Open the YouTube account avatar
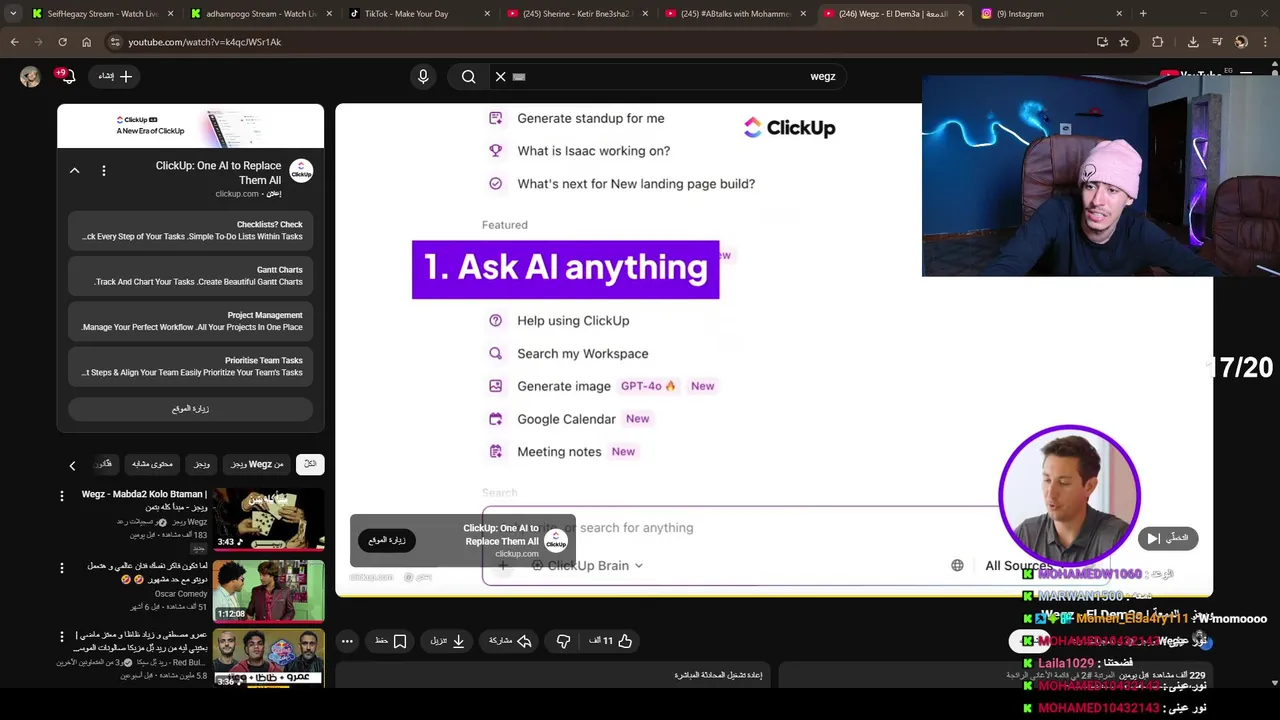The width and height of the screenshot is (1280, 720). click(x=30, y=76)
